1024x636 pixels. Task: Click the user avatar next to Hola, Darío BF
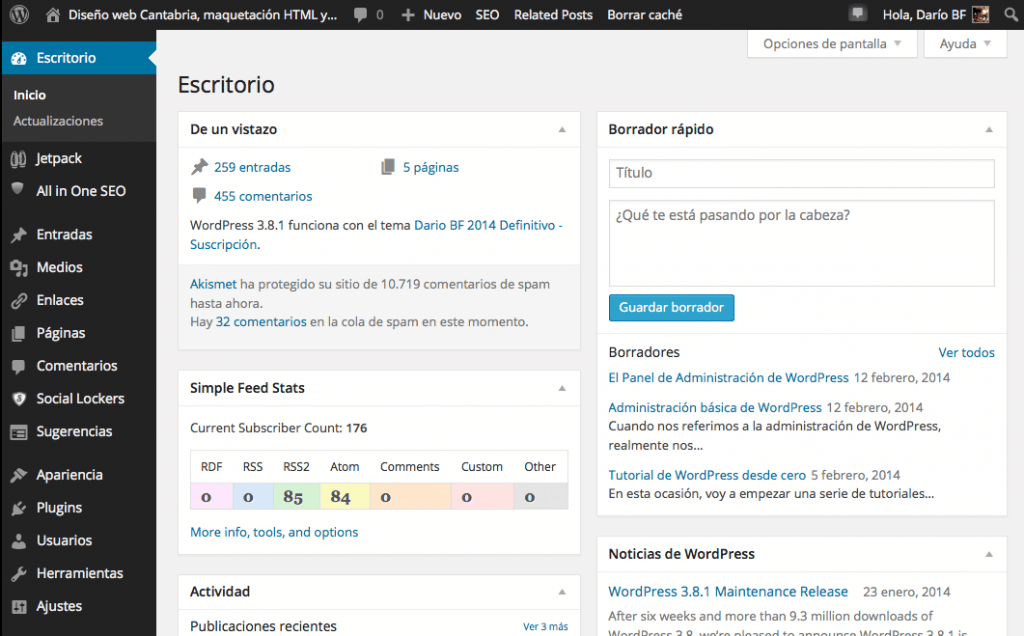coord(981,15)
